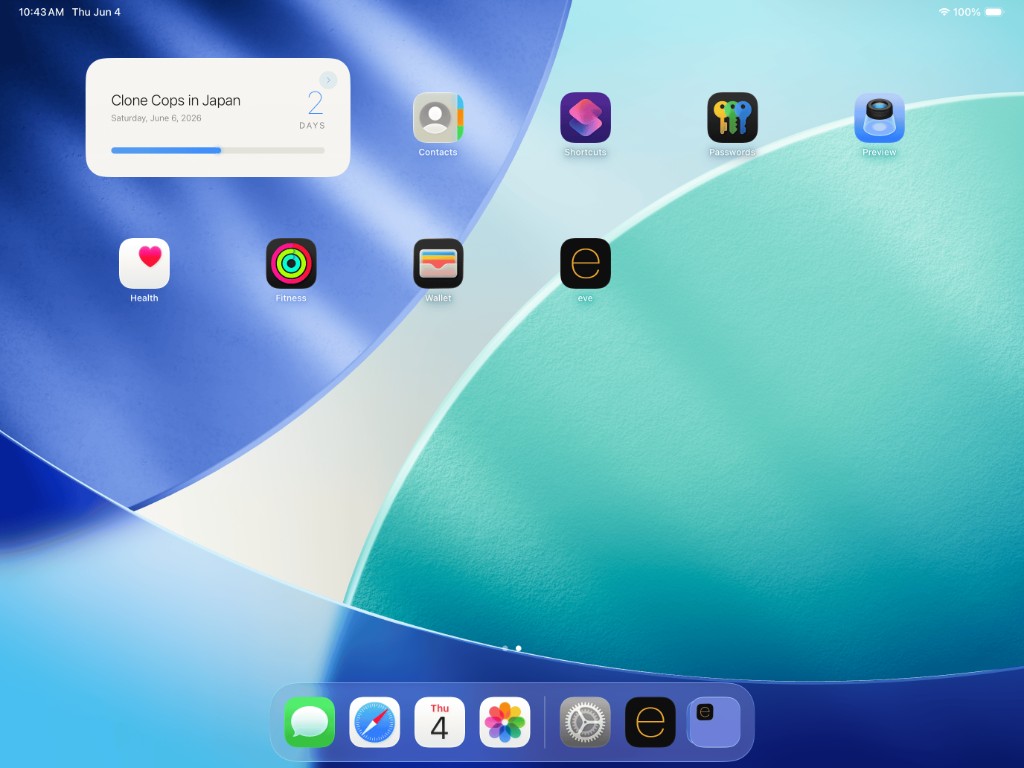Image resolution: width=1024 pixels, height=768 pixels.
Task: Click the widget's chevron arrow button
Action: (328, 80)
